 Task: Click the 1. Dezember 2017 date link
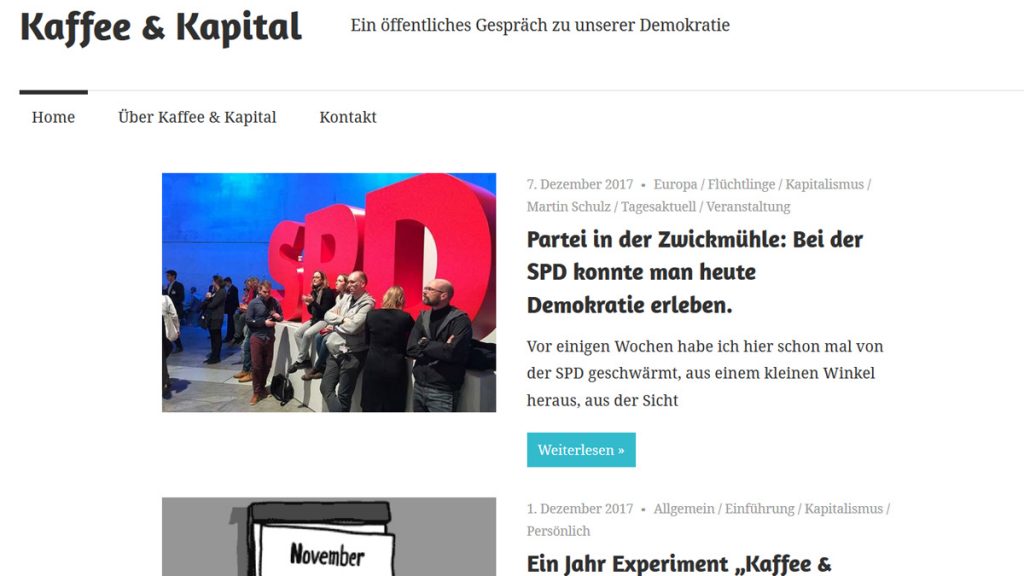pyautogui.click(x=580, y=509)
